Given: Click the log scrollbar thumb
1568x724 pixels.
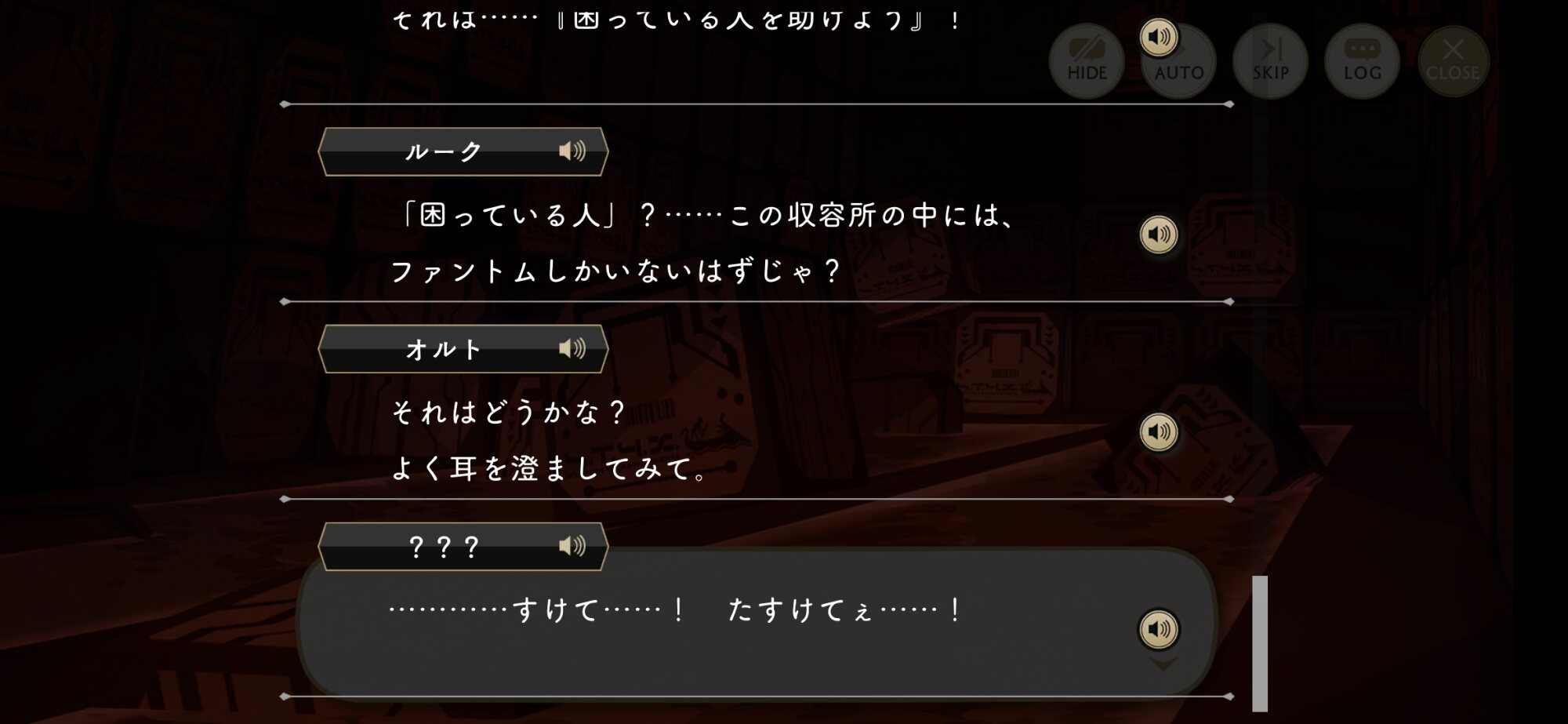Looking at the screenshot, I should pyautogui.click(x=1260, y=643).
